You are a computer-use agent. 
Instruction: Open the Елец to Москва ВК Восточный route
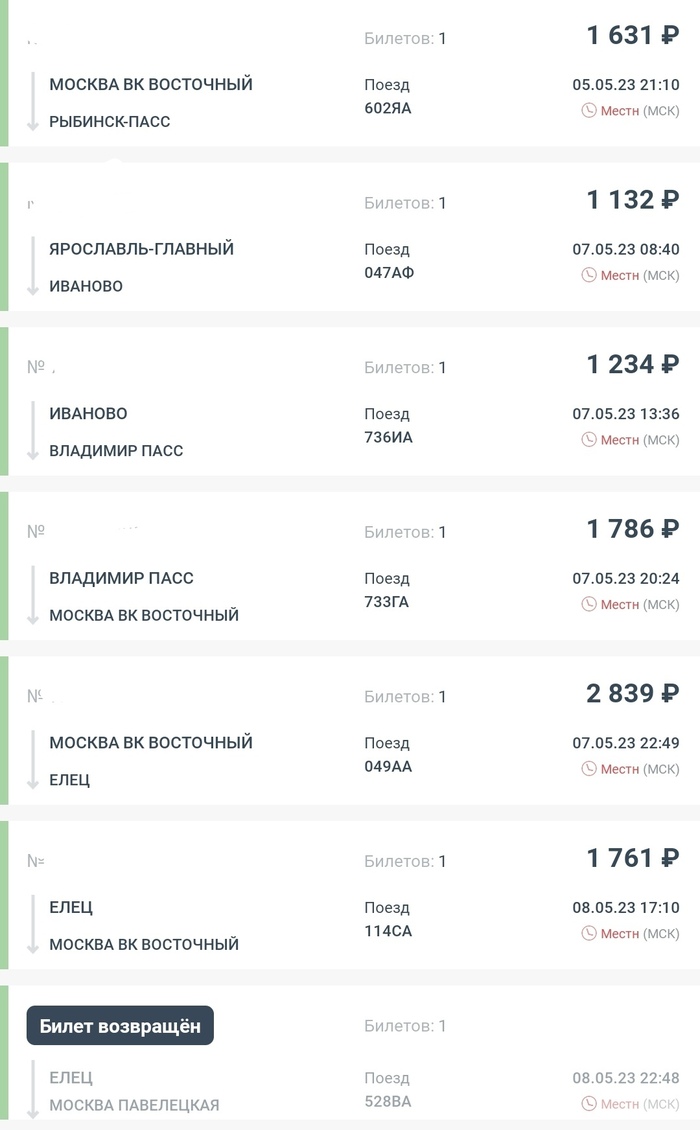coord(144,926)
